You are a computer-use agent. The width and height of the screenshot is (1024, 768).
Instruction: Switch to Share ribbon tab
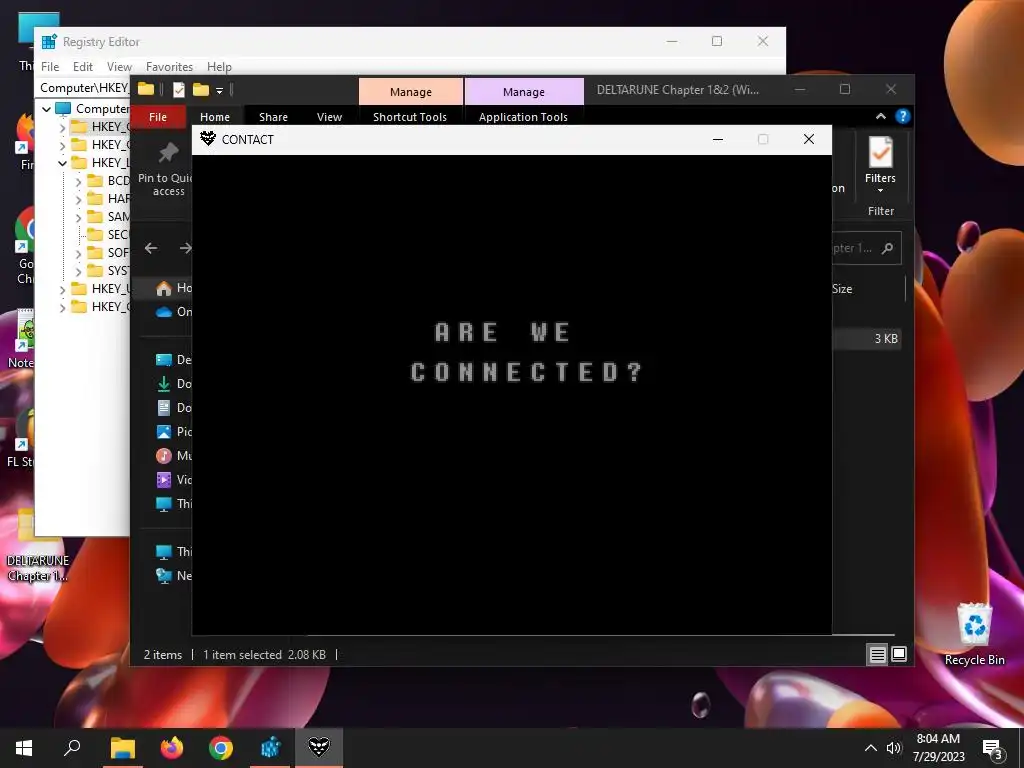(273, 117)
